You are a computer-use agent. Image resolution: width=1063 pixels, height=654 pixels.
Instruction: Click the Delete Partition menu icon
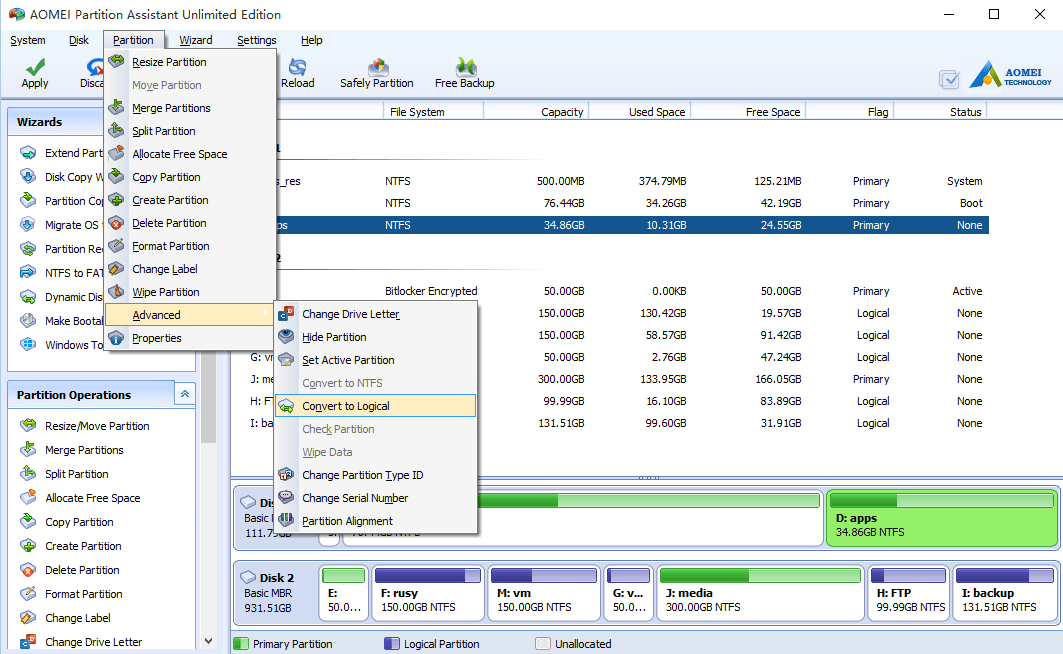pyautogui.click(x=117, y=222)
